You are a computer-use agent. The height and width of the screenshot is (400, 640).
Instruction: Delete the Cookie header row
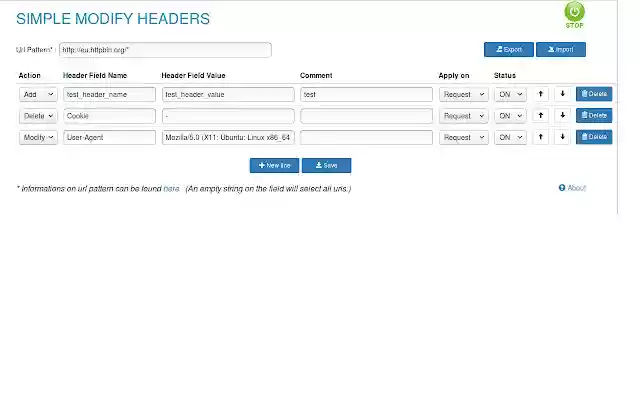pos(594,116)
